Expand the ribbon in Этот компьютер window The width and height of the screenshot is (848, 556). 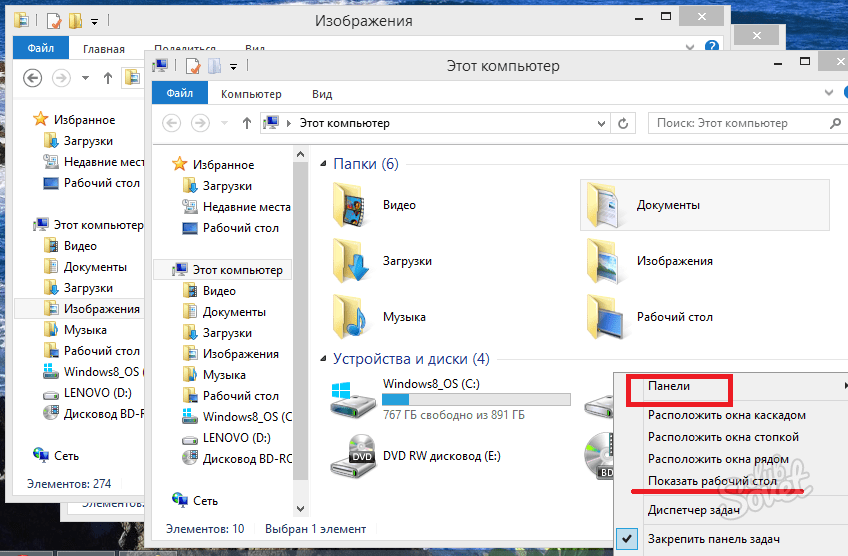pyautogui.click(x=829, y=93)
